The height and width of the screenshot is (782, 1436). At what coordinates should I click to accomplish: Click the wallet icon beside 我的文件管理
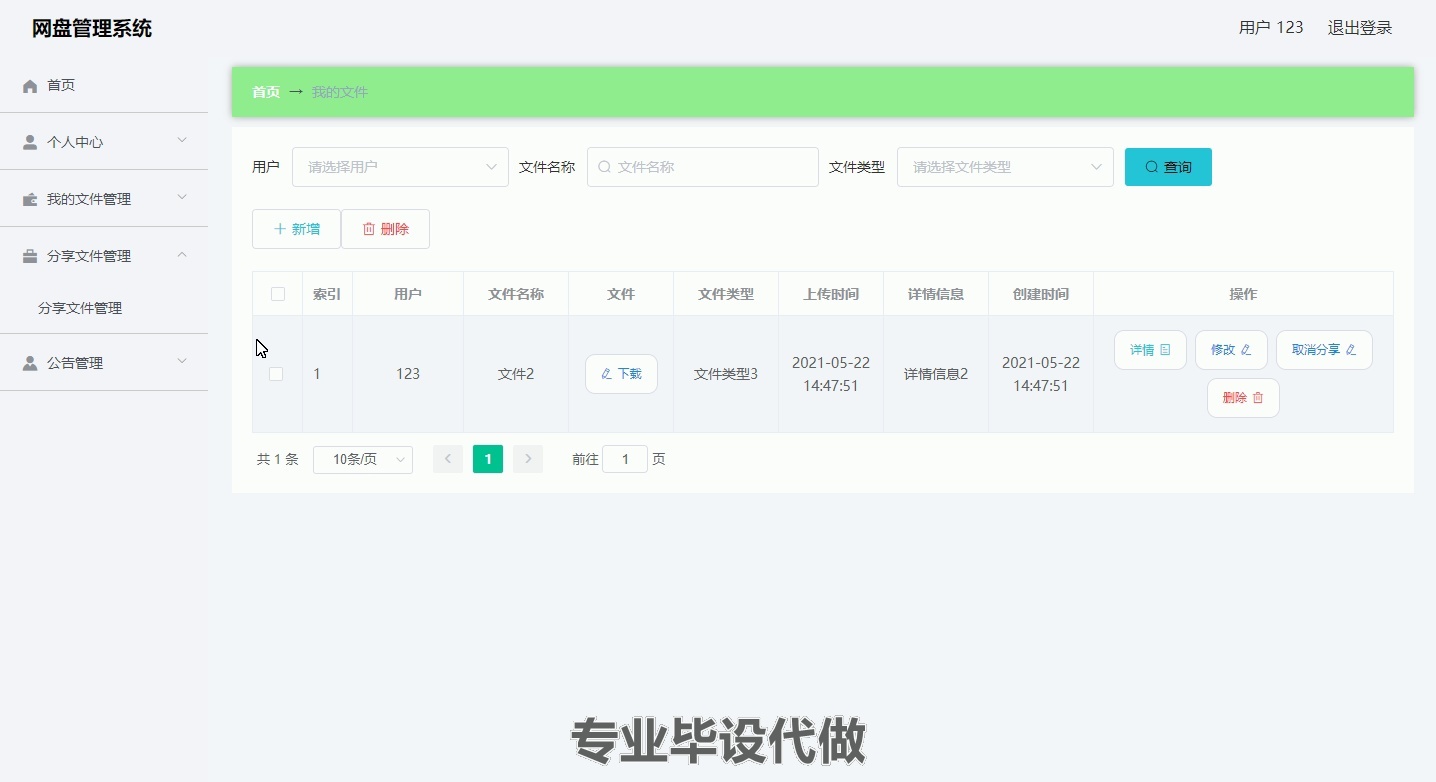point(30,199)
